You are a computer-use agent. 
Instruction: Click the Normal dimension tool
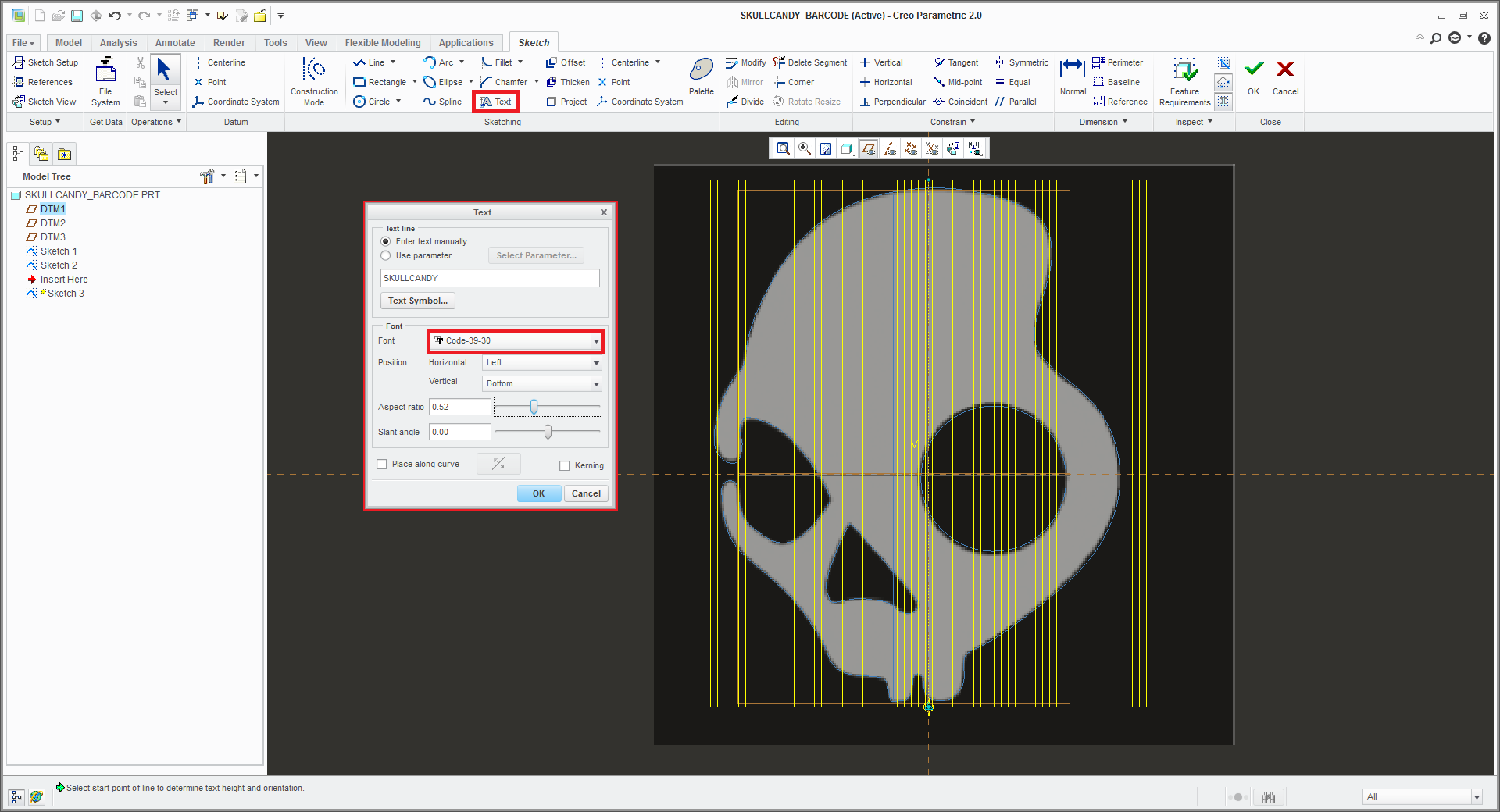pyautogui.click(x=1072, y=71)
